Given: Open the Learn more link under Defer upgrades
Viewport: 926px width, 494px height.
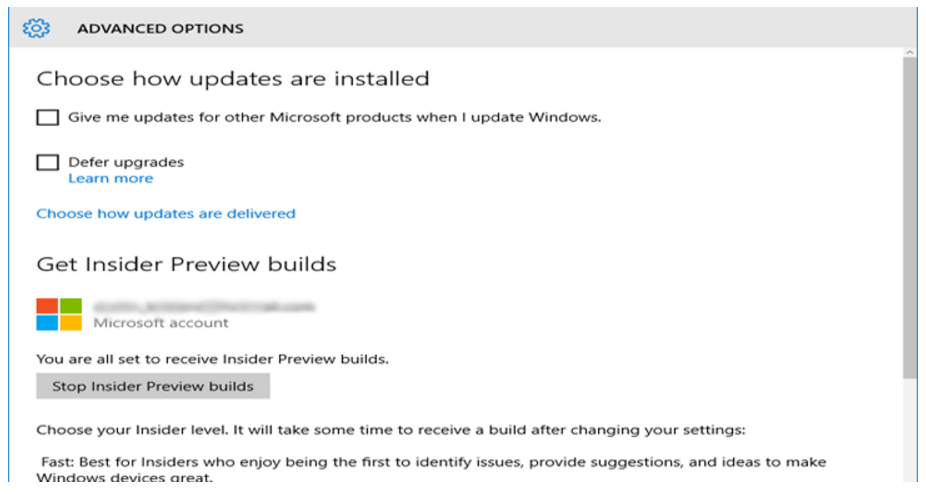Looking at the screenshot, I should tap(110, 178).
